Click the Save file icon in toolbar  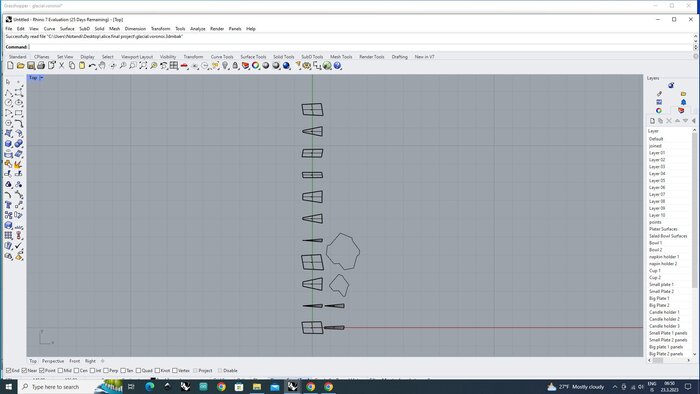pyautogui.click(x=31, y=66)
